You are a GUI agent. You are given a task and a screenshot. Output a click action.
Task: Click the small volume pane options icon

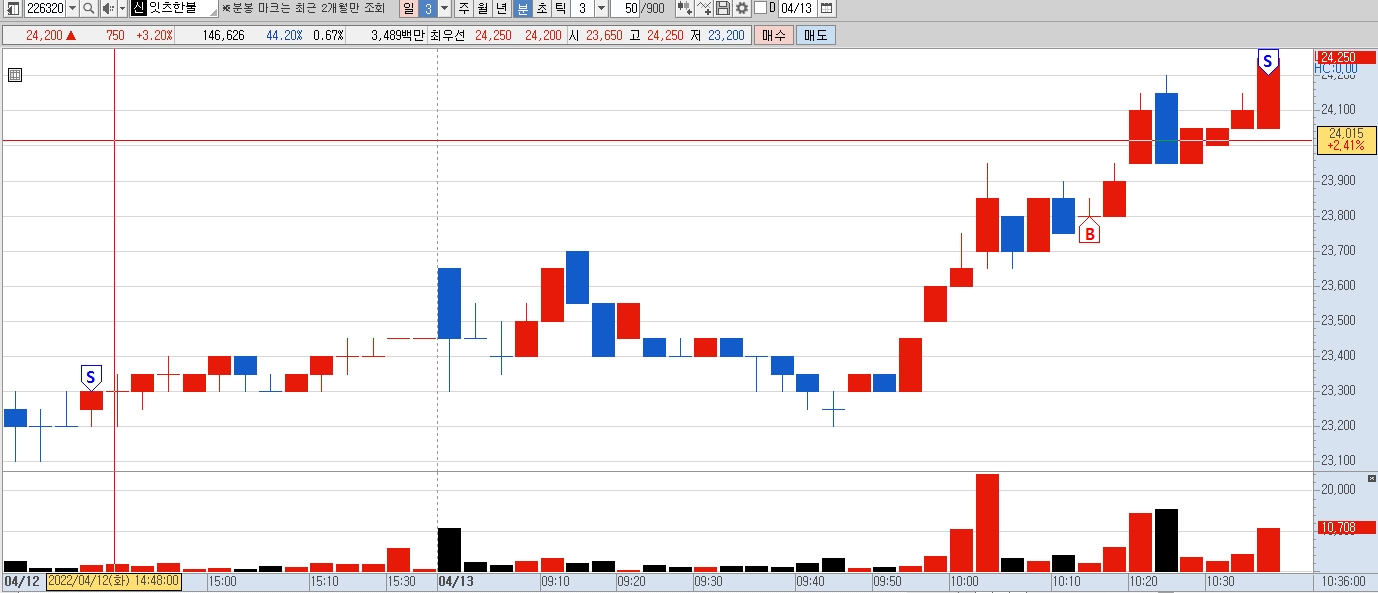(1371, 479)
